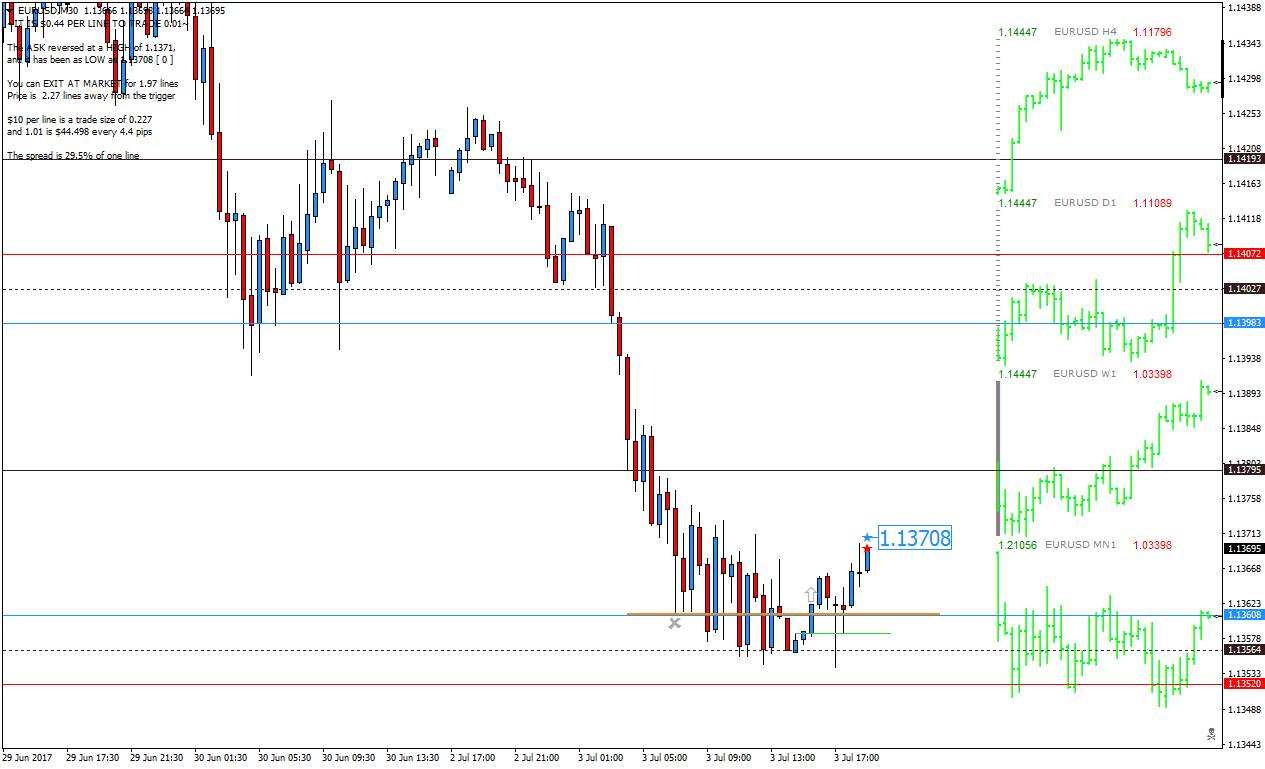Image resolution: width=1265 pixels, height=769 pixels.
Task: Click the blue 1.13983 price tag
Action: click(1244, 323)
